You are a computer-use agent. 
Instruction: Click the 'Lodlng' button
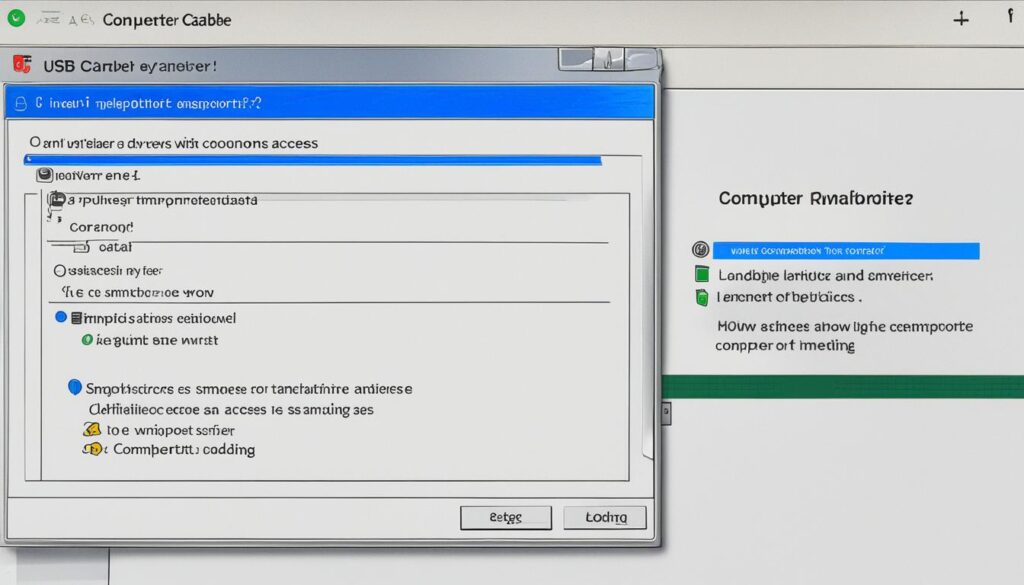click(604, 517)
